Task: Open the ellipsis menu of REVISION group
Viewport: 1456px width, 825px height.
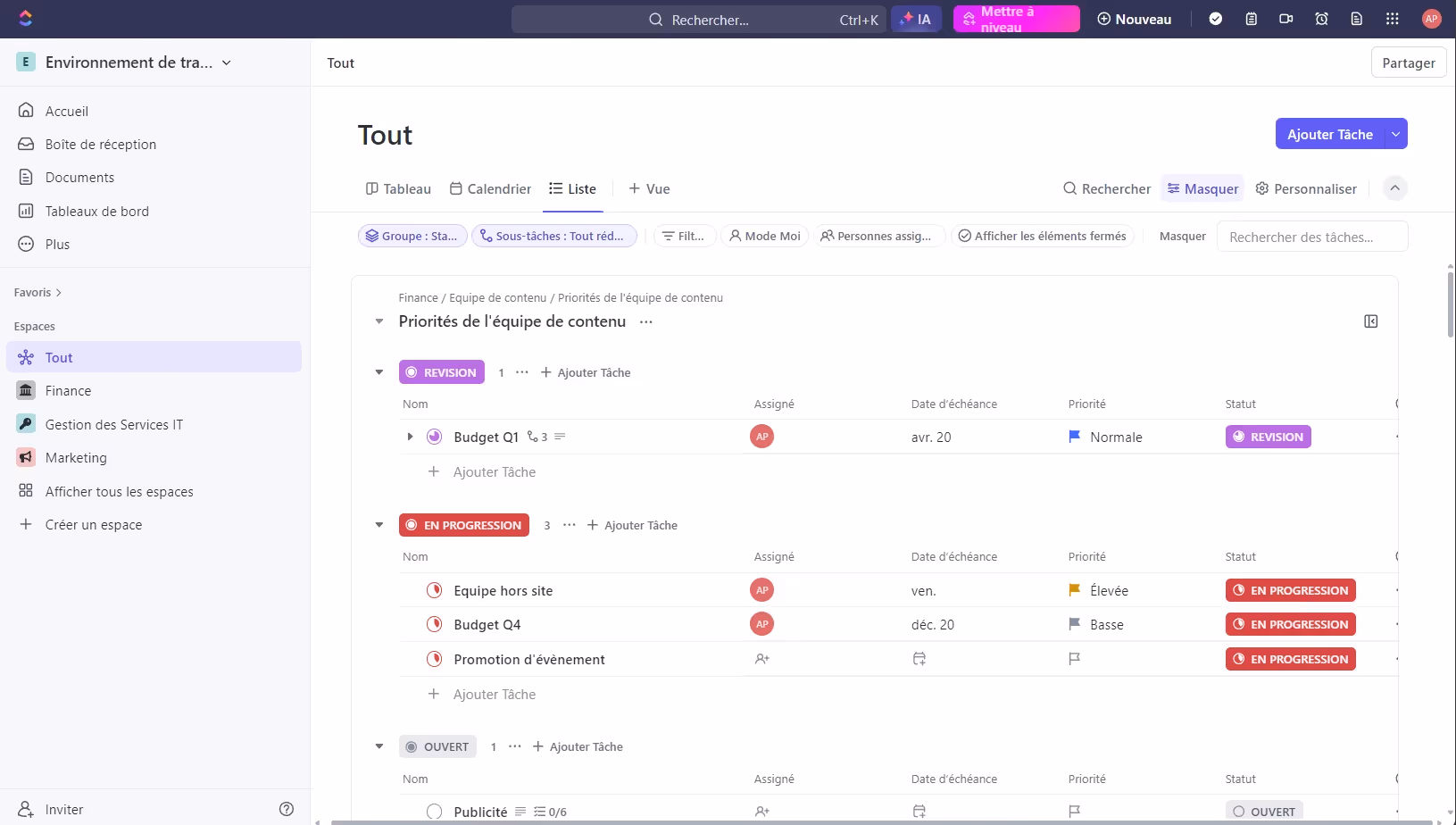Action: click(522, 372)
